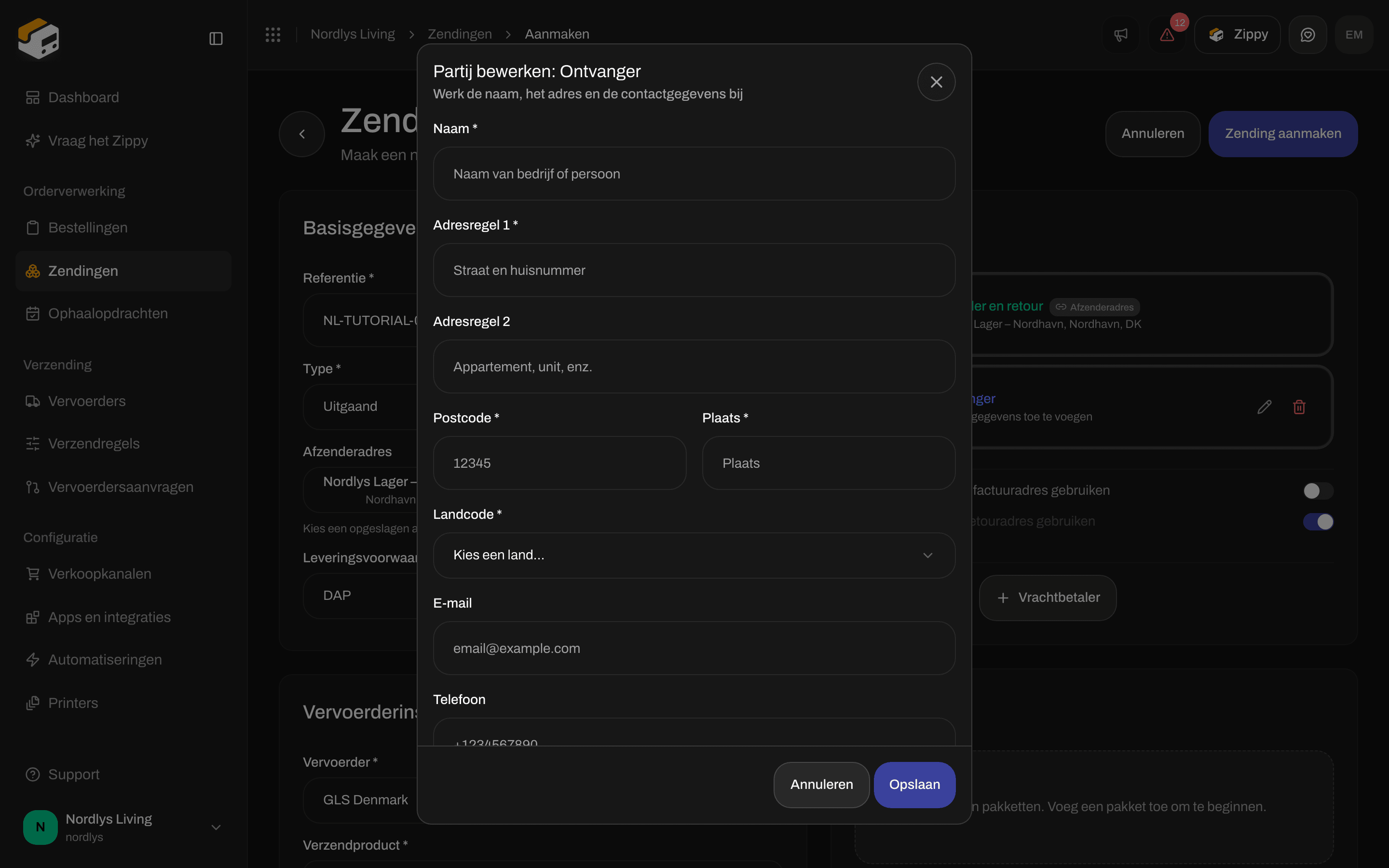Focus the Naam input field
This screenshot has height=868, width=1389.
694,174
